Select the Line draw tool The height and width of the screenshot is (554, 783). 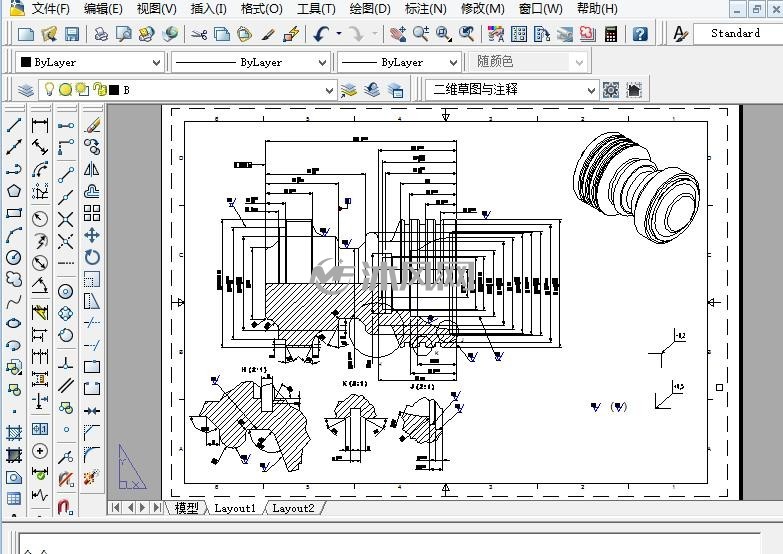[14, 125]
